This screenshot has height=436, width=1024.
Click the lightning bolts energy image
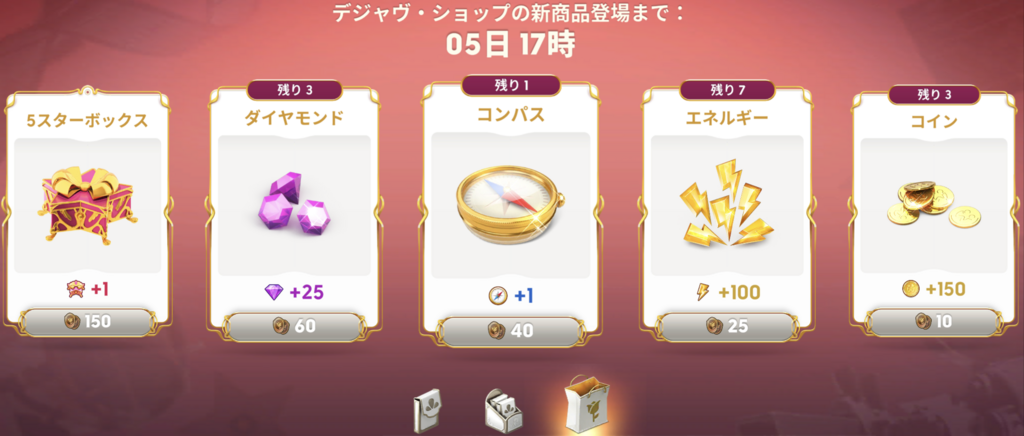pyautogui.click(x=726, y=203)
